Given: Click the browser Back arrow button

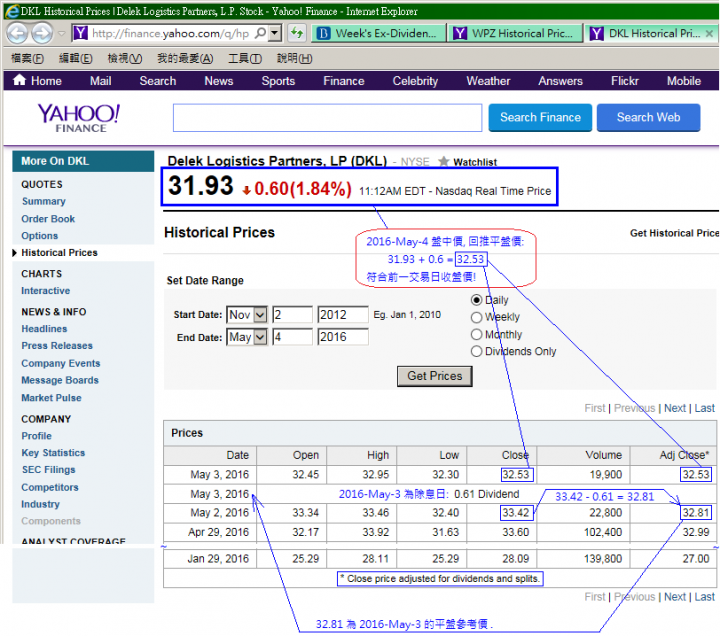Looking at the screenshot, I should [x=17, y=33].
